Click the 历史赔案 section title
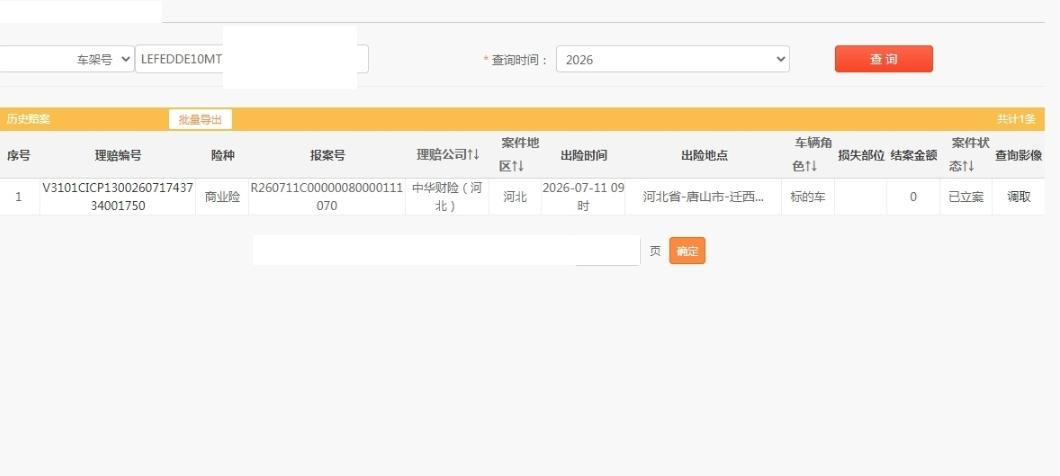 tap(28, 119)
